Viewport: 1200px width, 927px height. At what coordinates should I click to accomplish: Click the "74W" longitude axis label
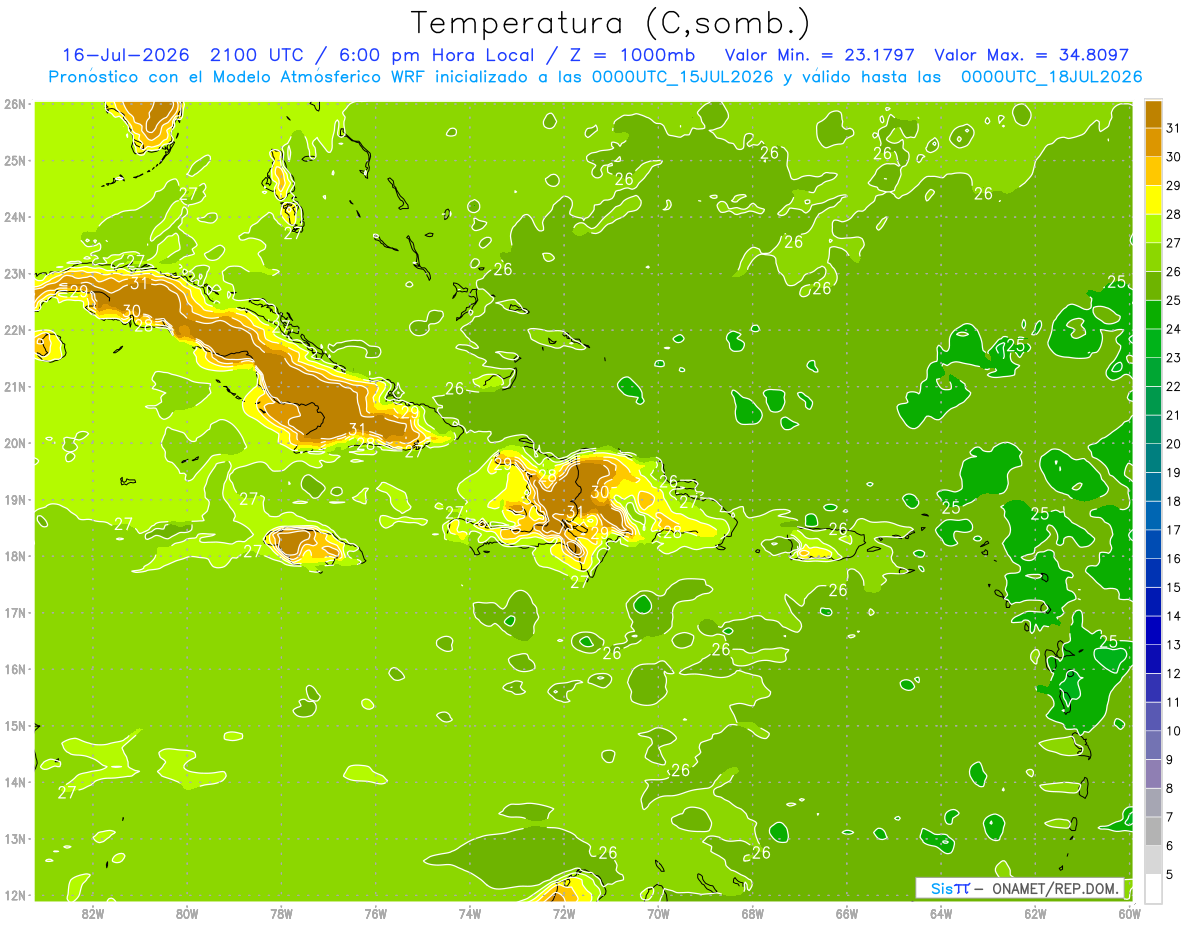(469, 912)
